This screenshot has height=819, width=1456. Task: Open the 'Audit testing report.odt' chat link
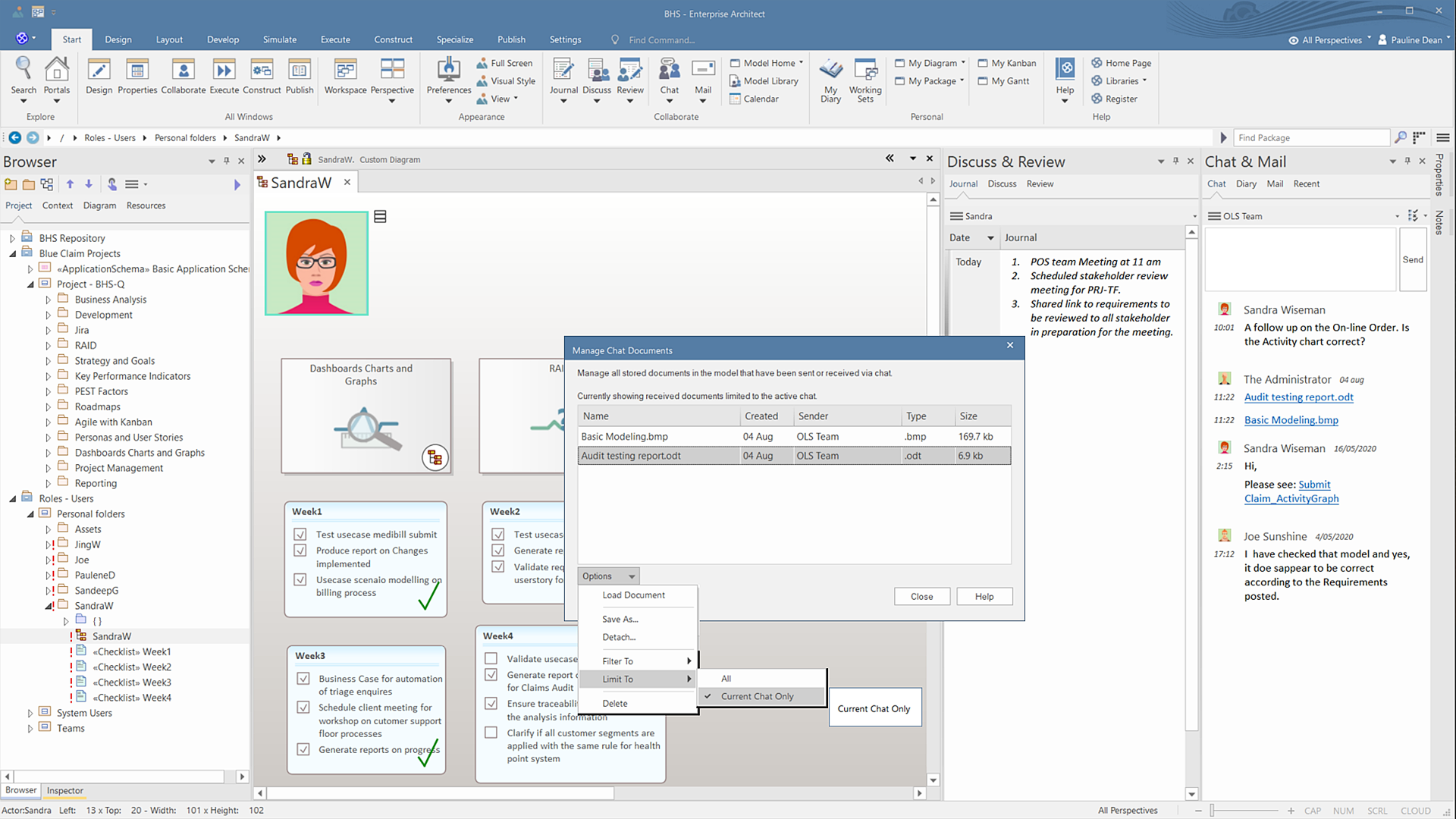pos(1298,397)
